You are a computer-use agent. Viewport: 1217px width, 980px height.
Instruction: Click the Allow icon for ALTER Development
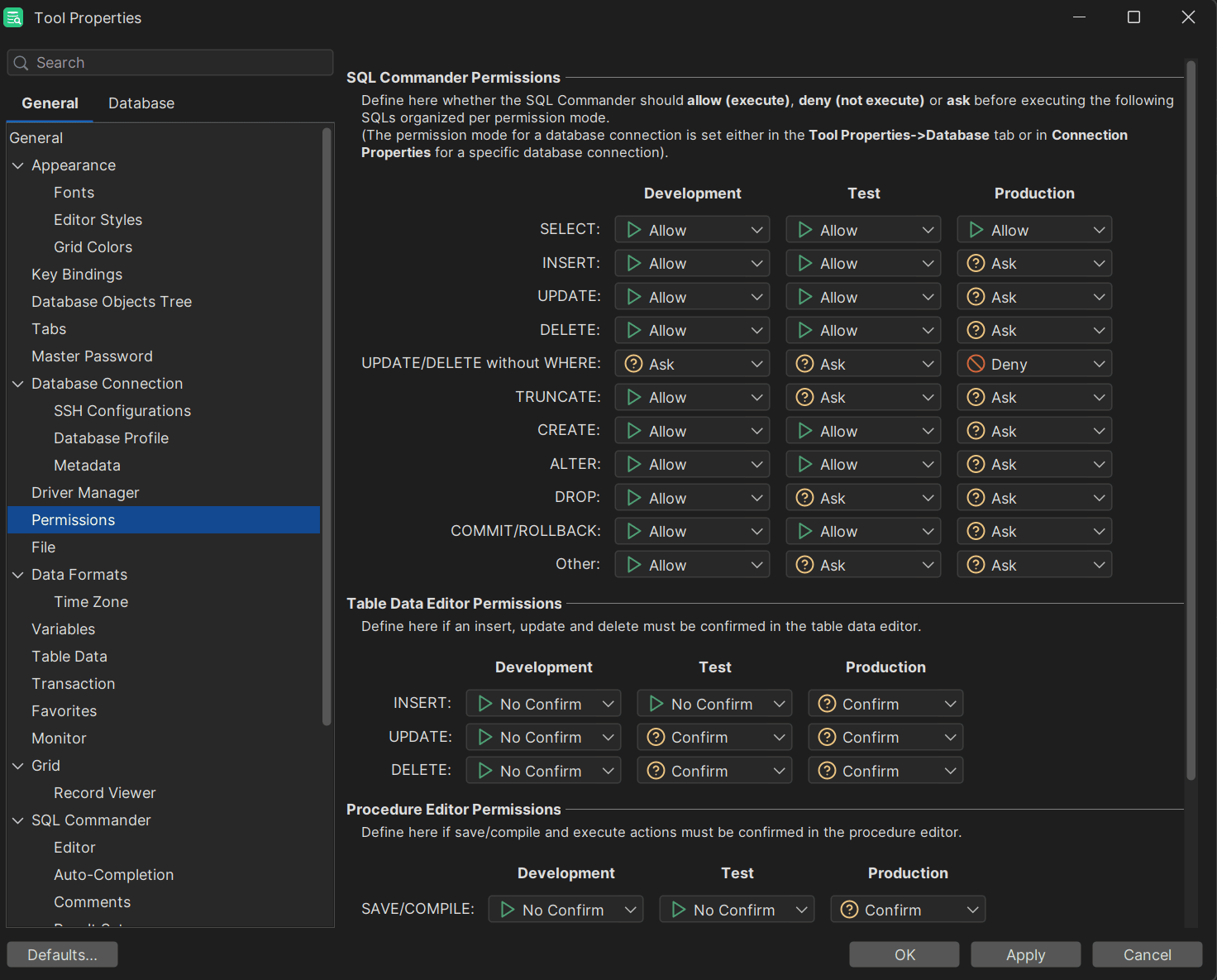click(x=634, y=464)
